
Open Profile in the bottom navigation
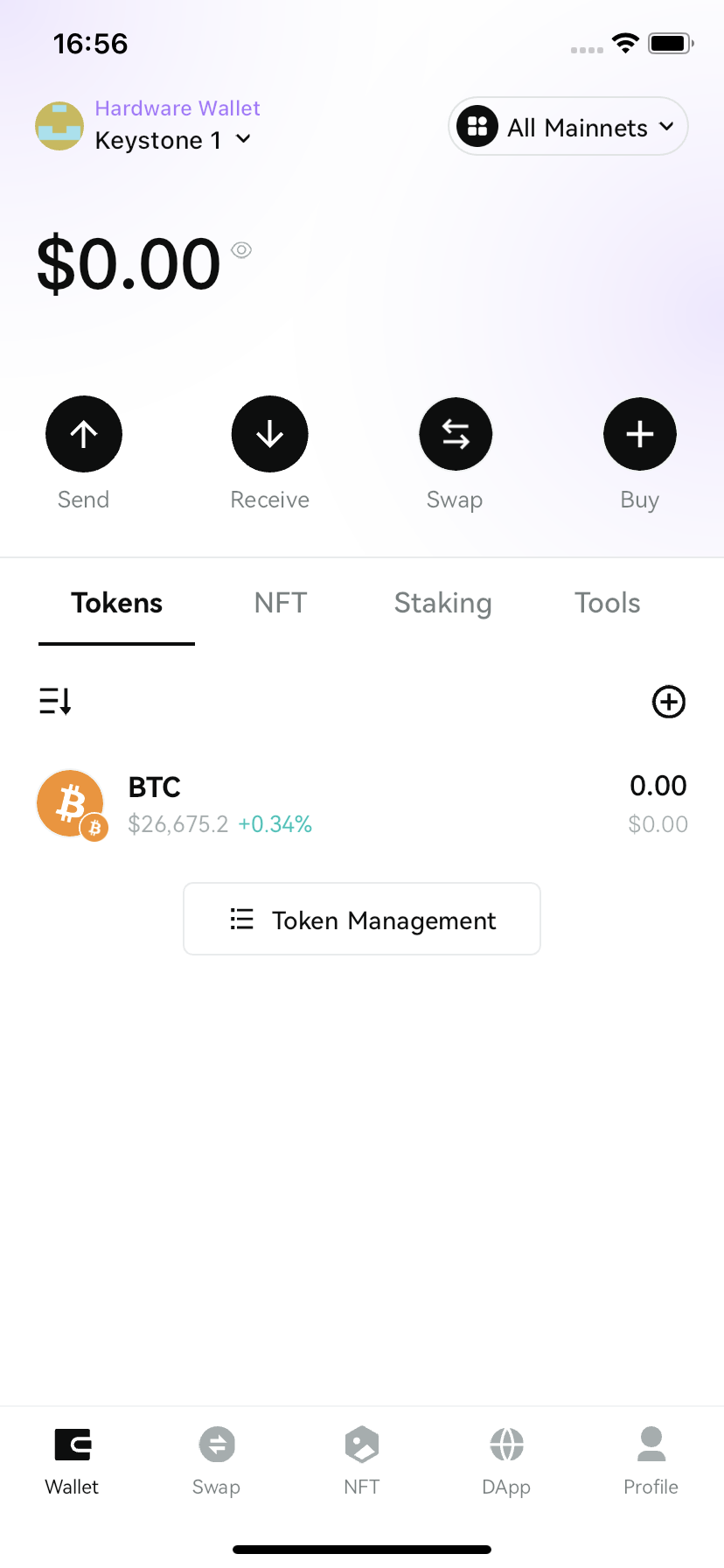click(651, 1459)
